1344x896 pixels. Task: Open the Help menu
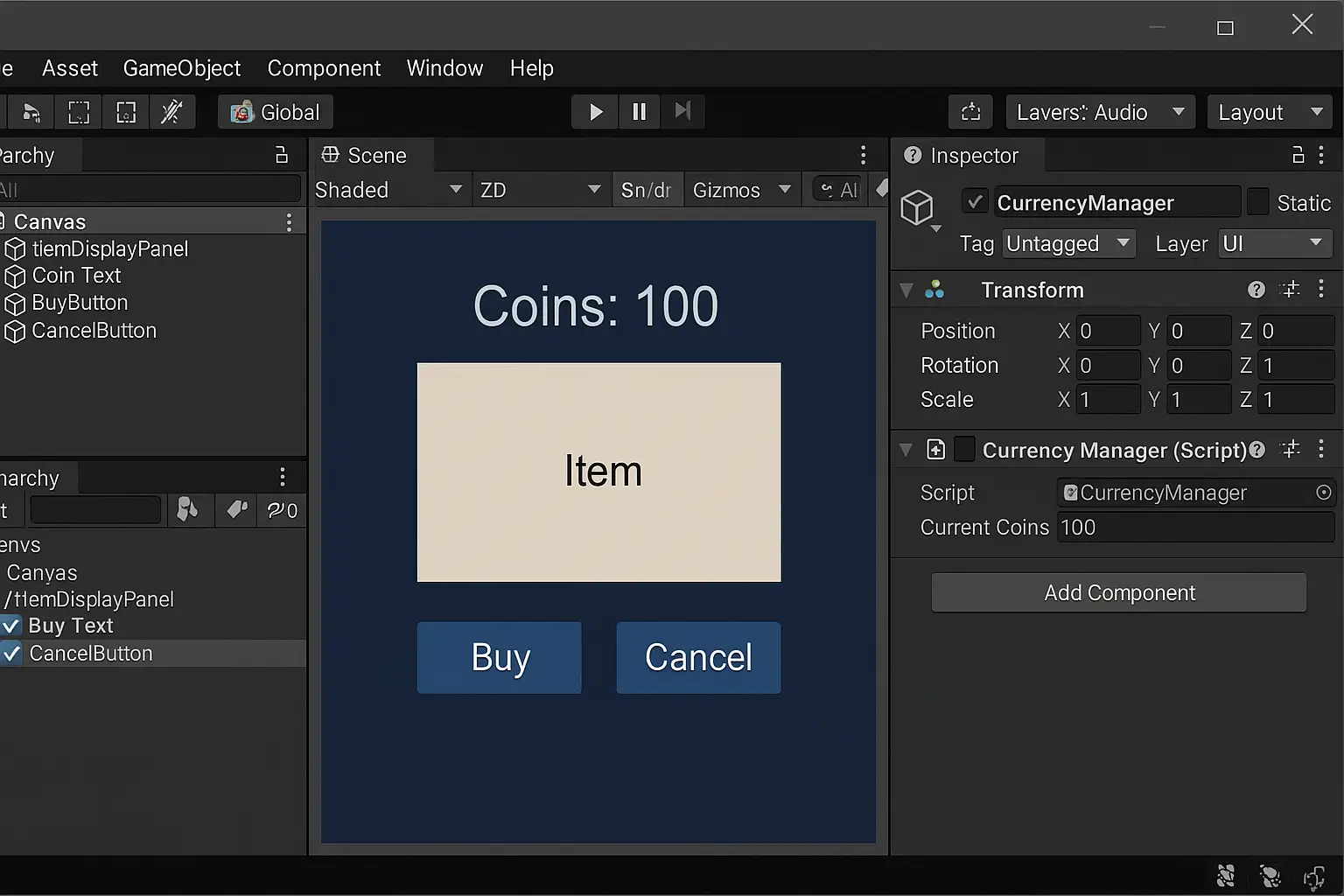pyautogui.click(x=532, y=68)
